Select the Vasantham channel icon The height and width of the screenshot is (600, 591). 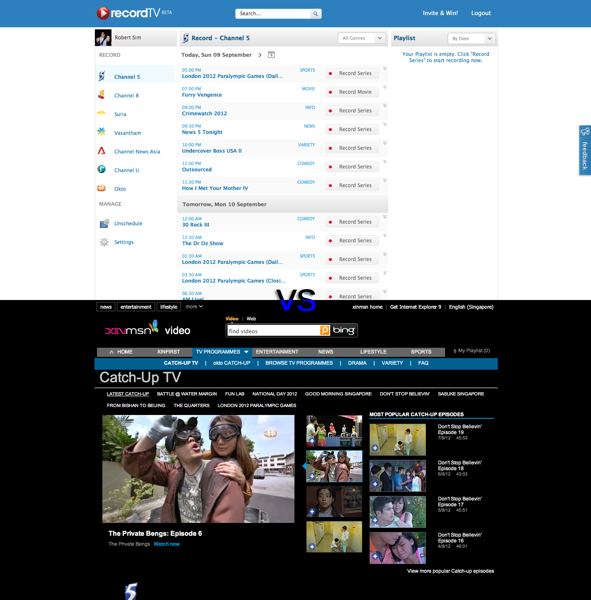pyautogui.click(x=101, y=132)
